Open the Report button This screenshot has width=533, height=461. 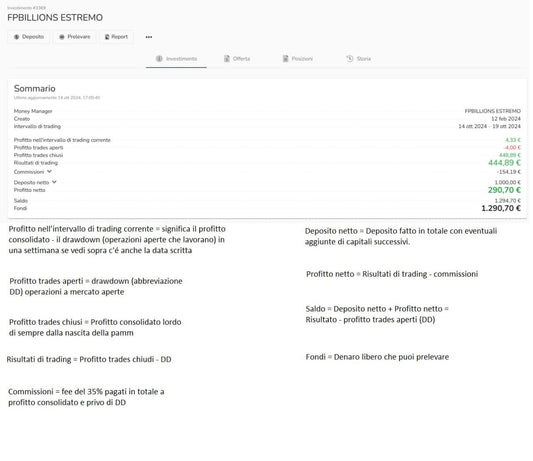tap(116, 37)
